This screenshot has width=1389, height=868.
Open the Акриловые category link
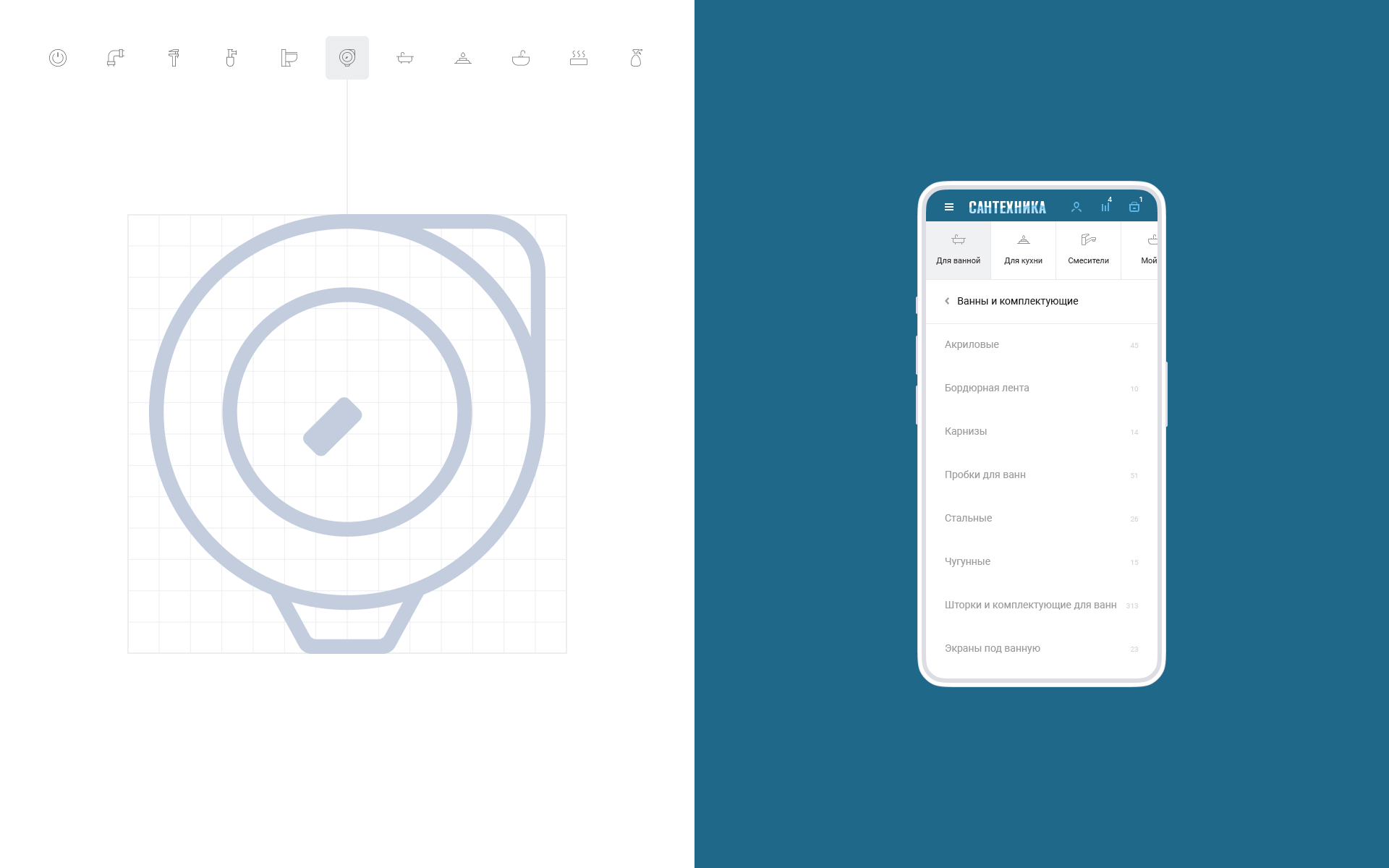(972, 344)
